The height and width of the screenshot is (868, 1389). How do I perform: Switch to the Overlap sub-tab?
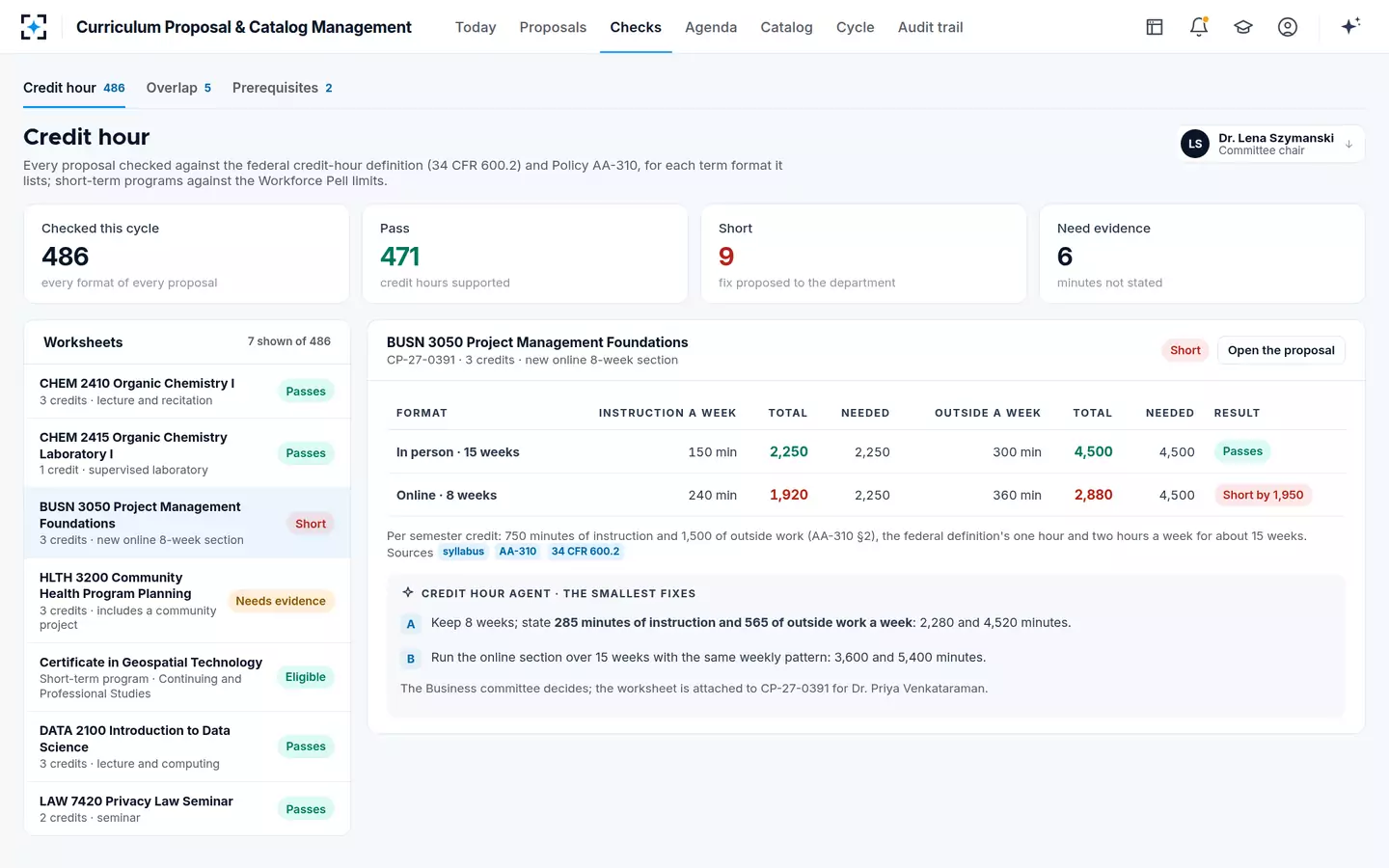point(179,88)
